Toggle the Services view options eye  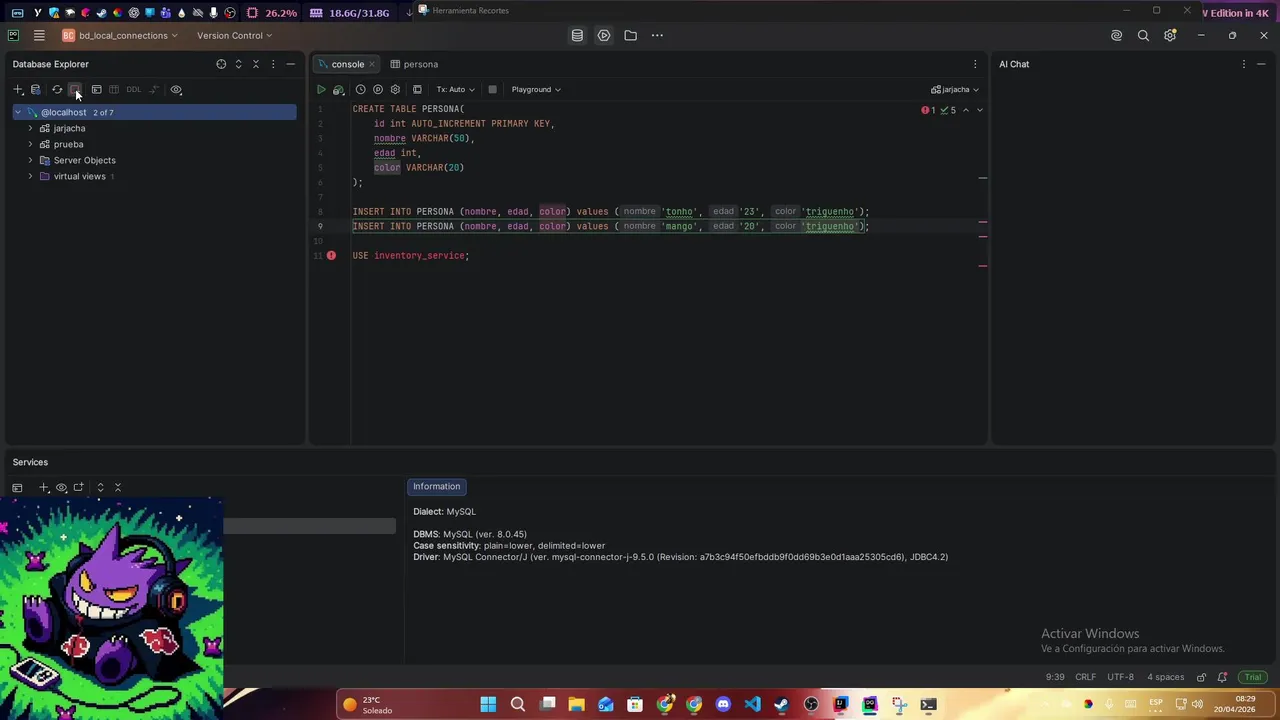[61, 488]
